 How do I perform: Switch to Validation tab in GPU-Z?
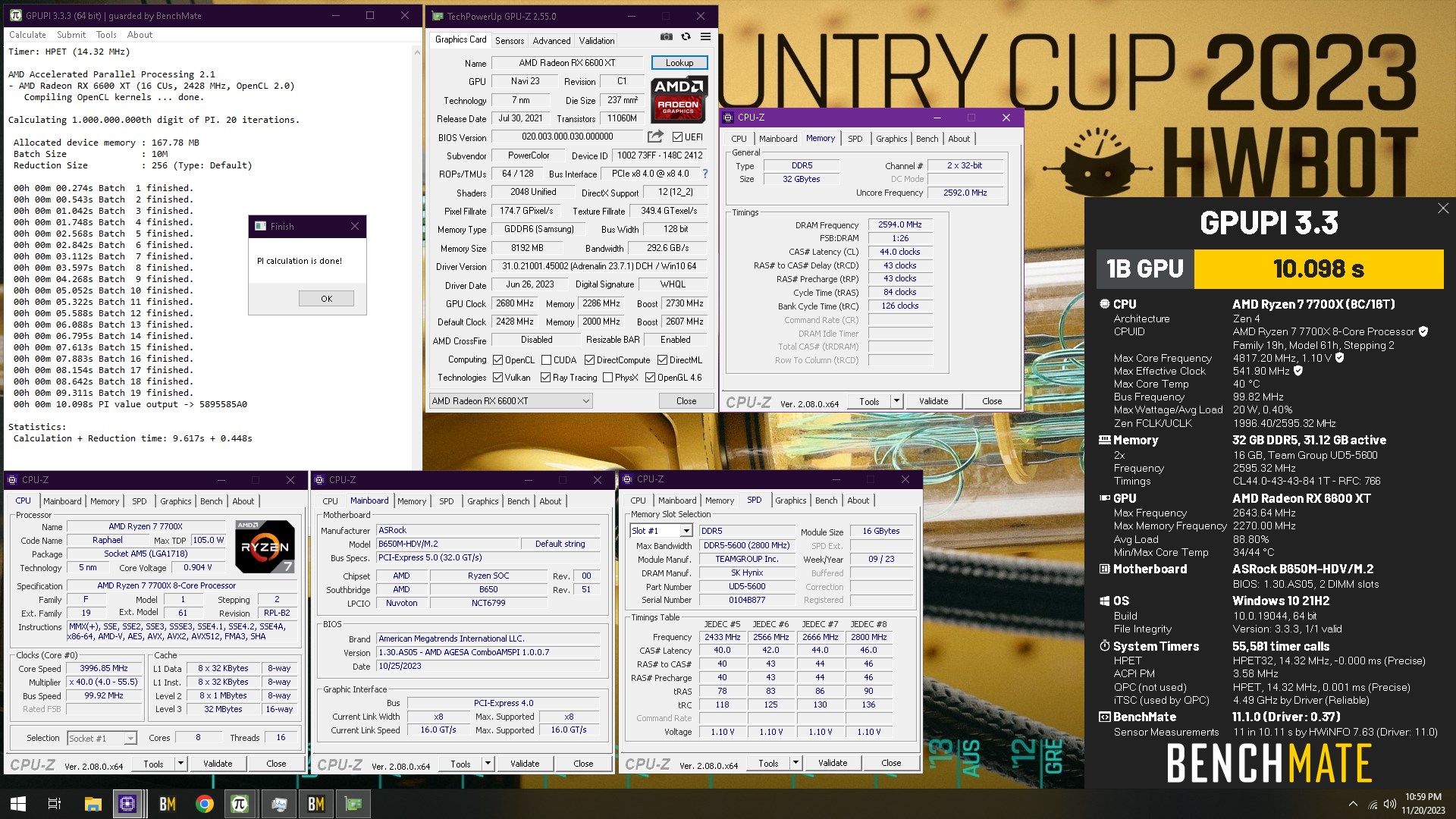[597, 41]
